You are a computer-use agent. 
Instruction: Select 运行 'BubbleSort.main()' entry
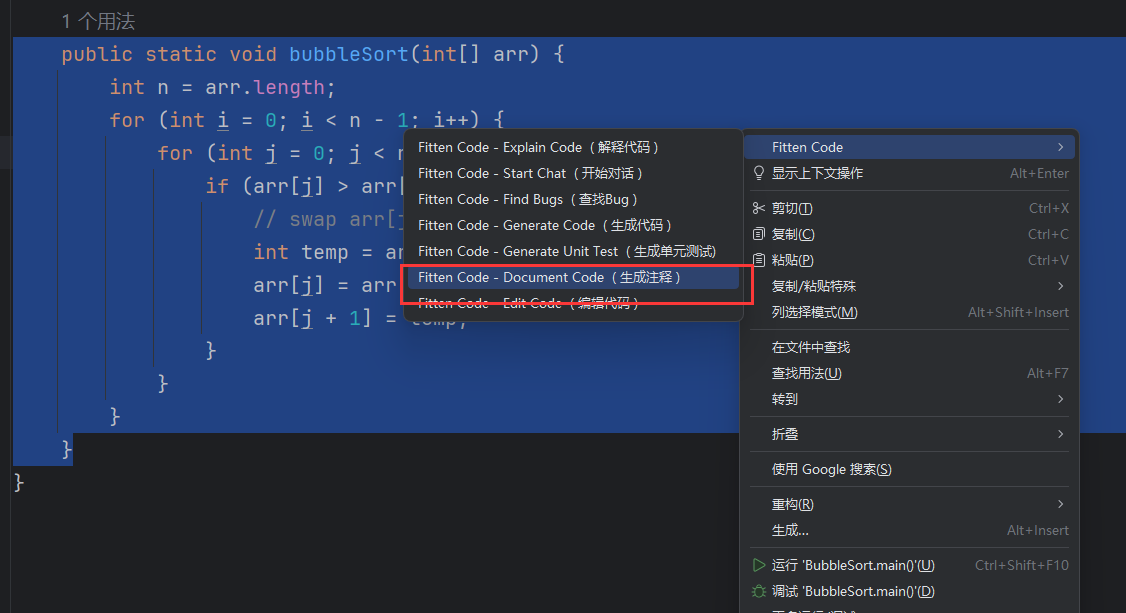point(909,565)
